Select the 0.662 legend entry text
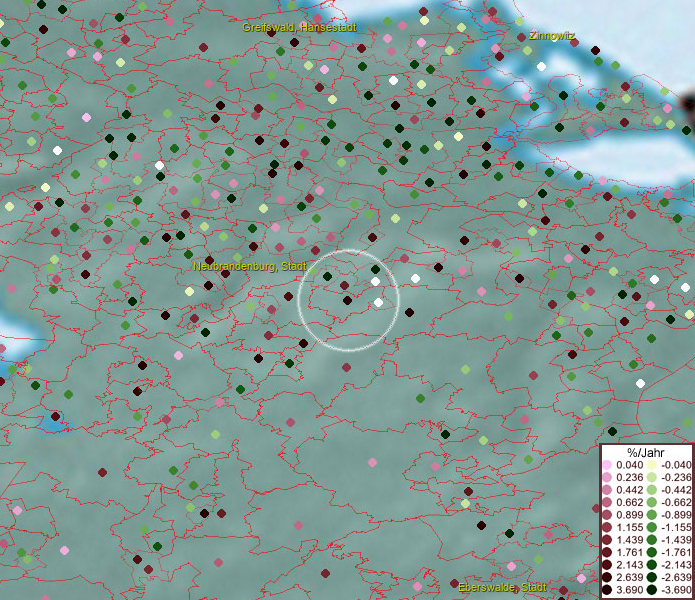 click(x=629, y=503)
